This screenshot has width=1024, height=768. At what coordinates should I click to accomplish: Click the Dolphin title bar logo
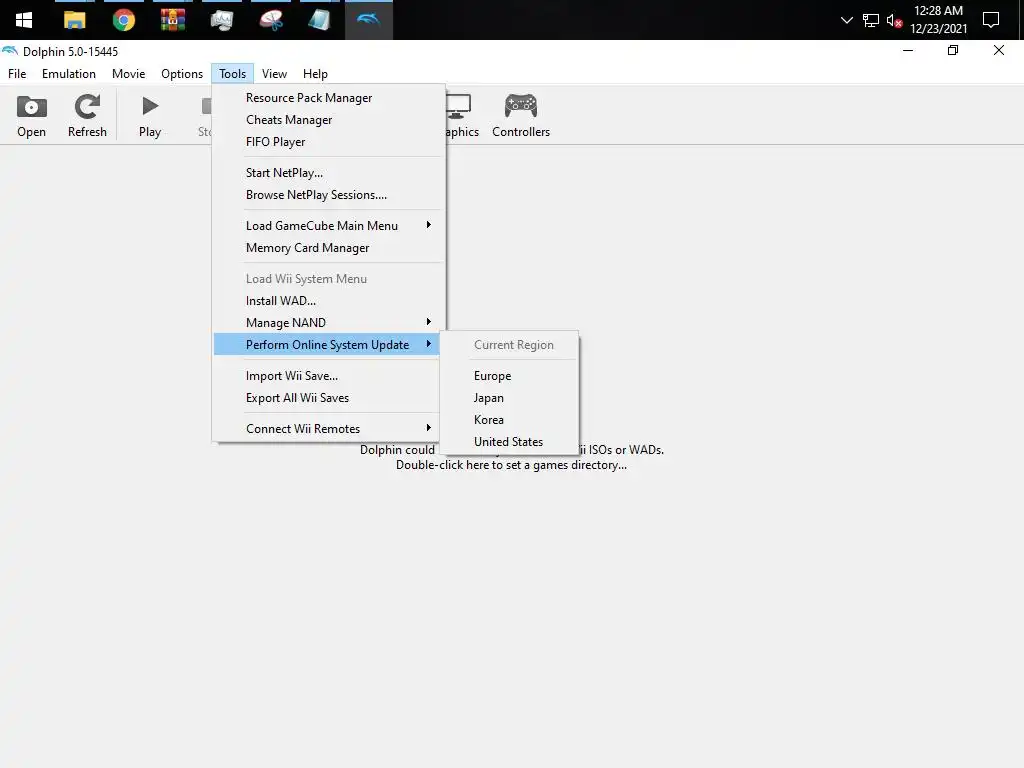[x=10, y=51]
